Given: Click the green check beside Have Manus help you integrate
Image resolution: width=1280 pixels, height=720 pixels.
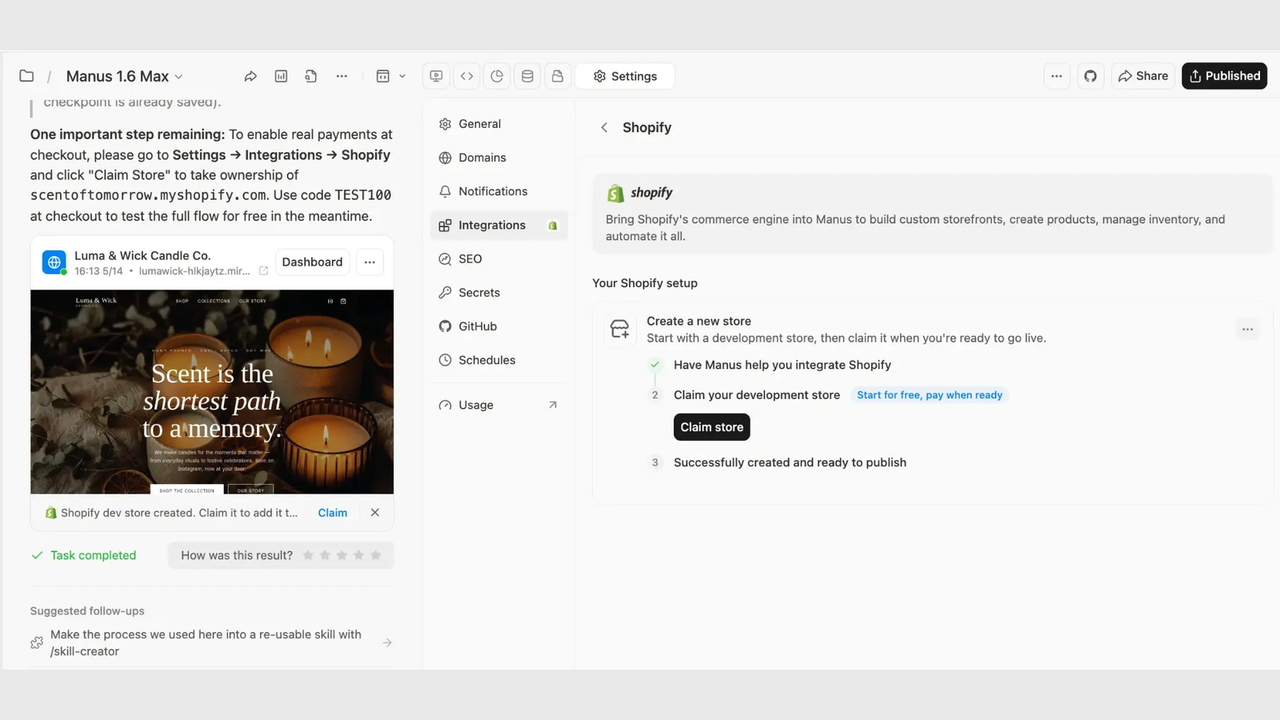Looking at the screenshot, I should click(x=655, y=365).
